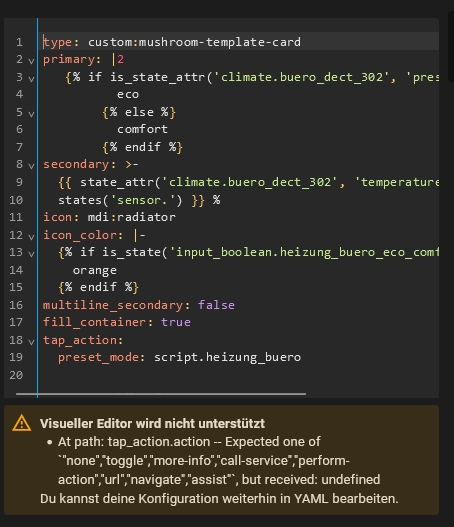Click on script.heizung_buero value
The height and width of the screenshot is (527, 454).
pos(228,357)
